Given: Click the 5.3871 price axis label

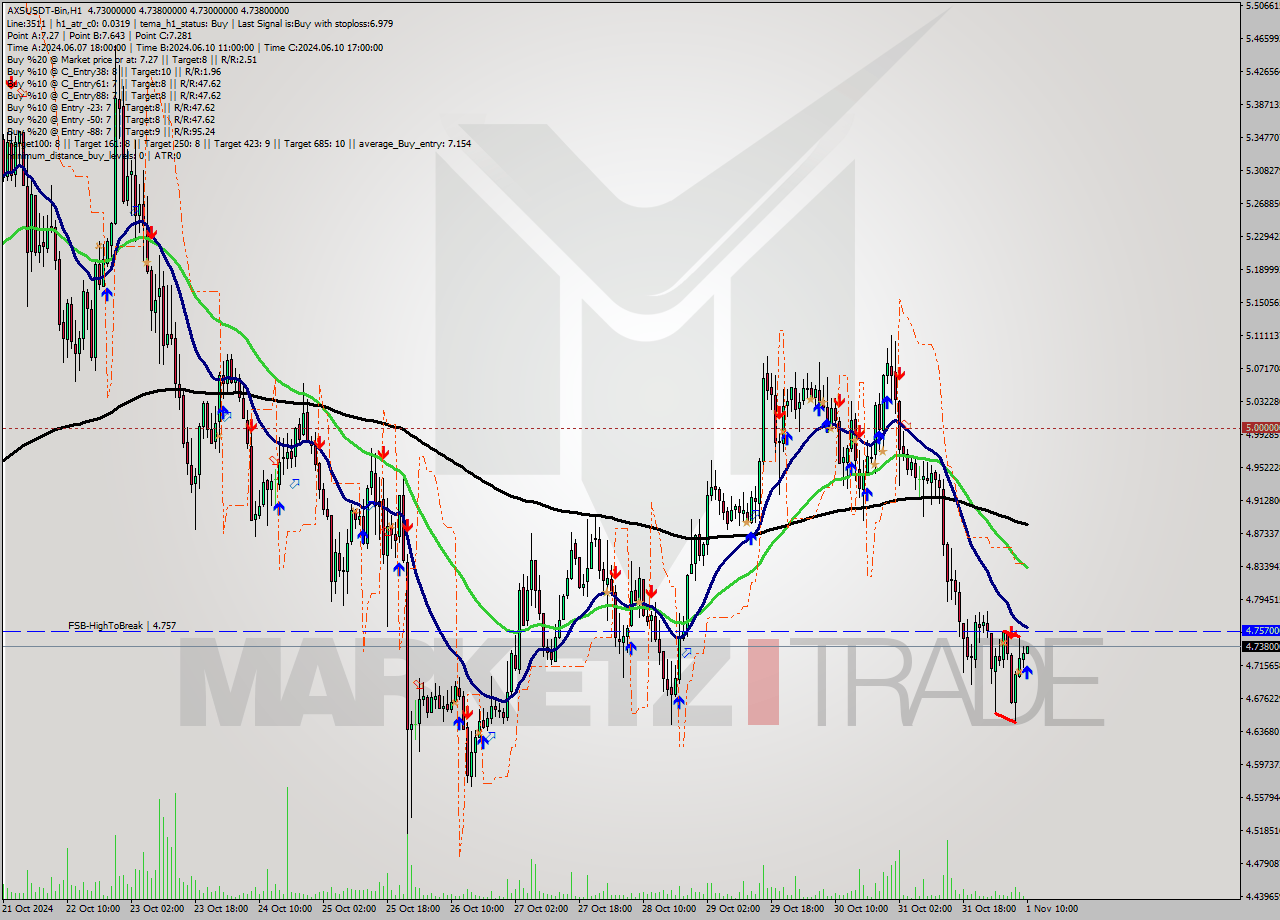Looking at the screenshot, I should pos(1261,104).
